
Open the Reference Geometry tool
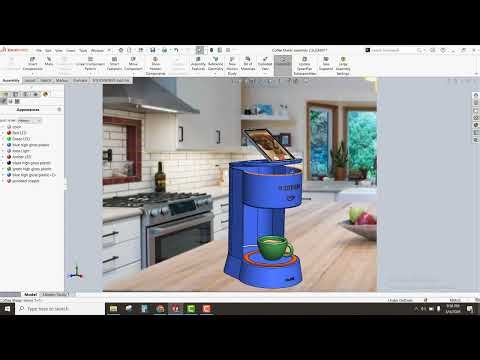click(x=215, y=63)
